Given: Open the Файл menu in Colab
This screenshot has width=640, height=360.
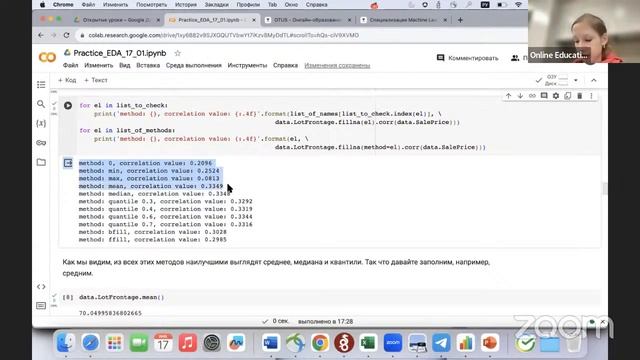Looking at the screenshot, I should tap(70, 65).
